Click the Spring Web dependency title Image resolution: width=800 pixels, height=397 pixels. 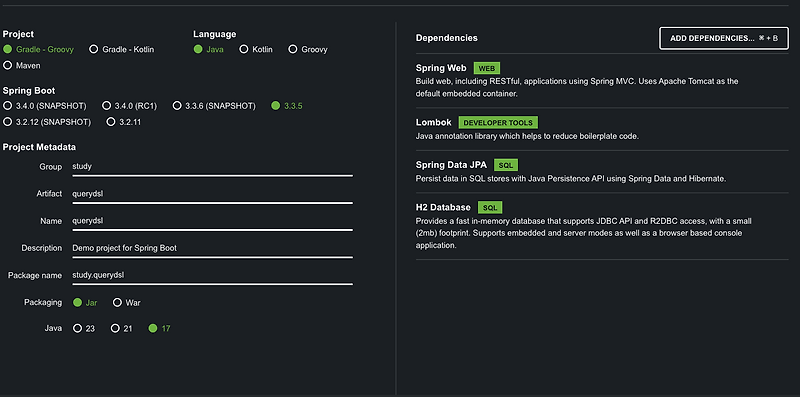pos(441,68)
